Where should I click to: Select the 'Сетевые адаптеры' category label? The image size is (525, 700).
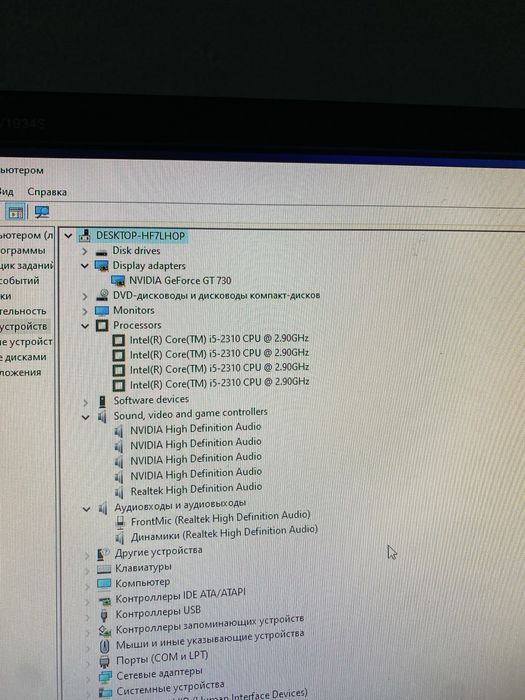[159, 674]
